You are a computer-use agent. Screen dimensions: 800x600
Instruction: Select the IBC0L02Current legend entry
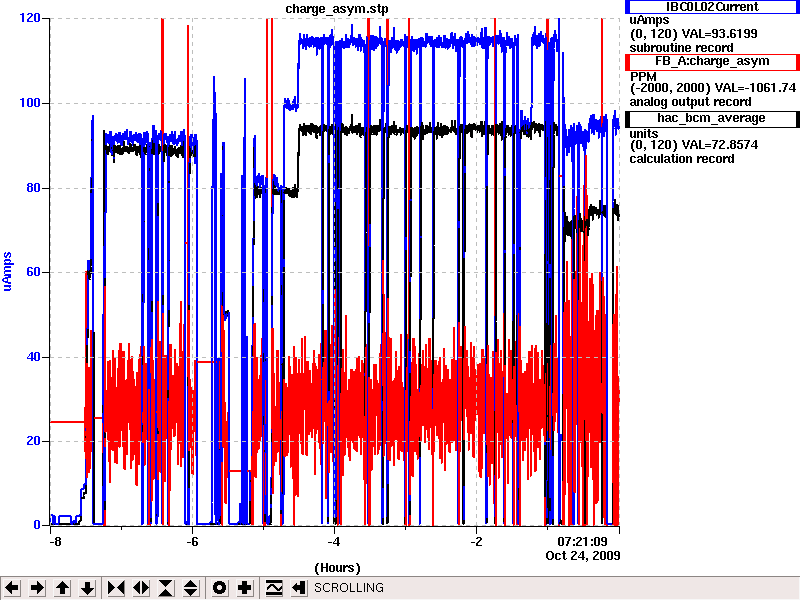click(x=712, y=7)
